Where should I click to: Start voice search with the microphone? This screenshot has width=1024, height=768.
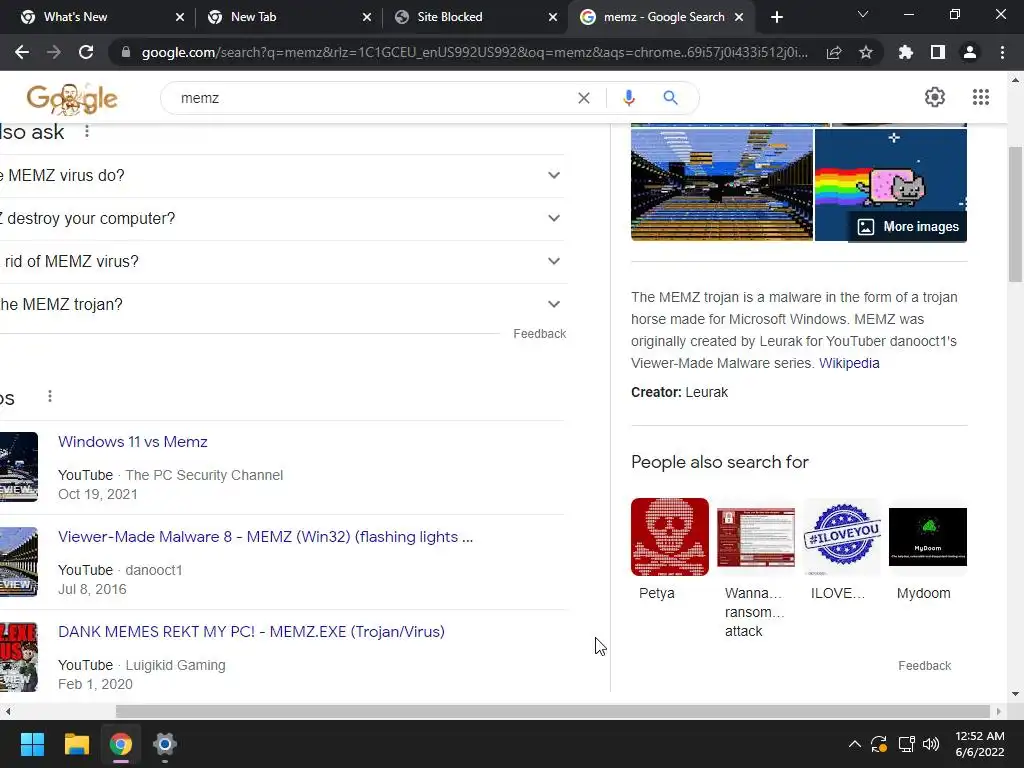click(x=629, y=98)
